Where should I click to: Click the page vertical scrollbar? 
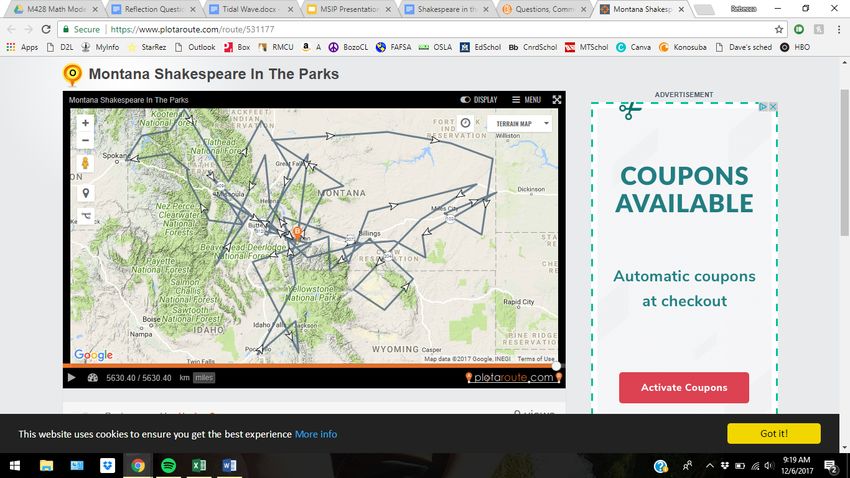[x=845, y=162]
